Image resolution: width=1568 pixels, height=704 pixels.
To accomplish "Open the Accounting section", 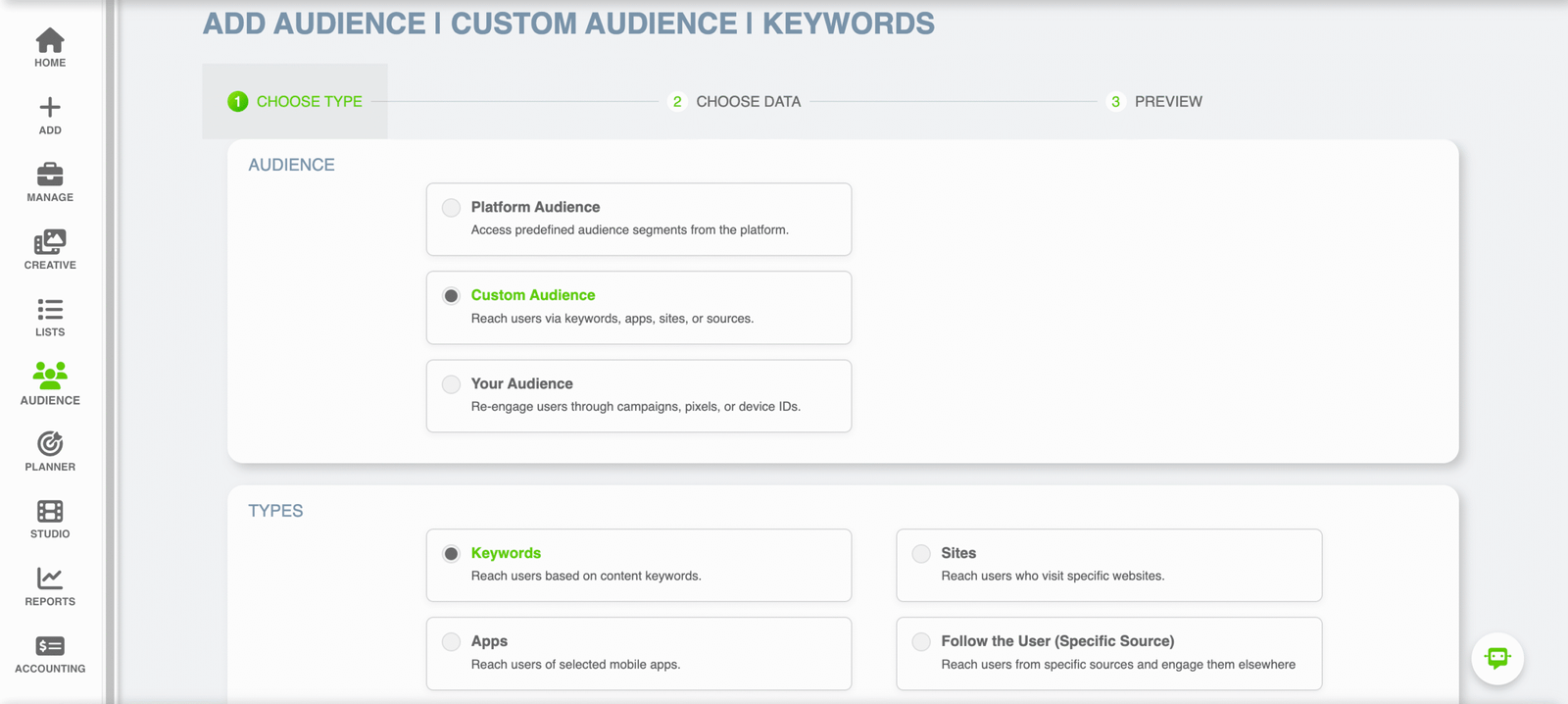I will pyautogui.click(x=50, y=654).
